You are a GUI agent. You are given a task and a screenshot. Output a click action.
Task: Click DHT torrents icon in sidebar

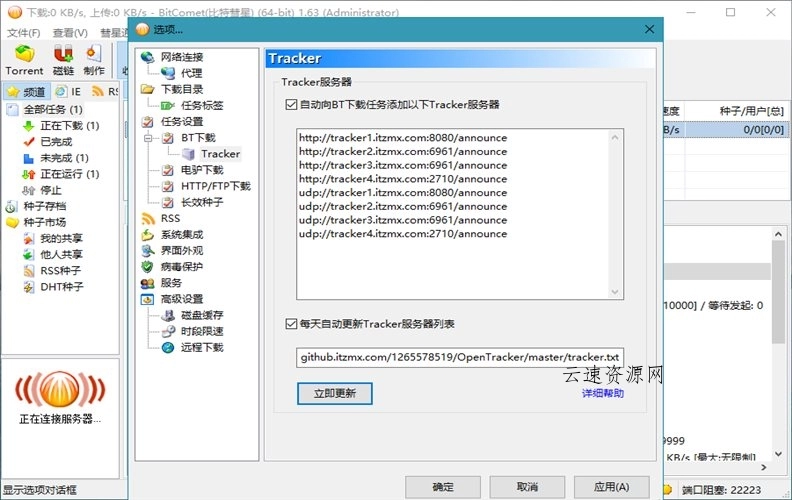[x=29, y=287]
